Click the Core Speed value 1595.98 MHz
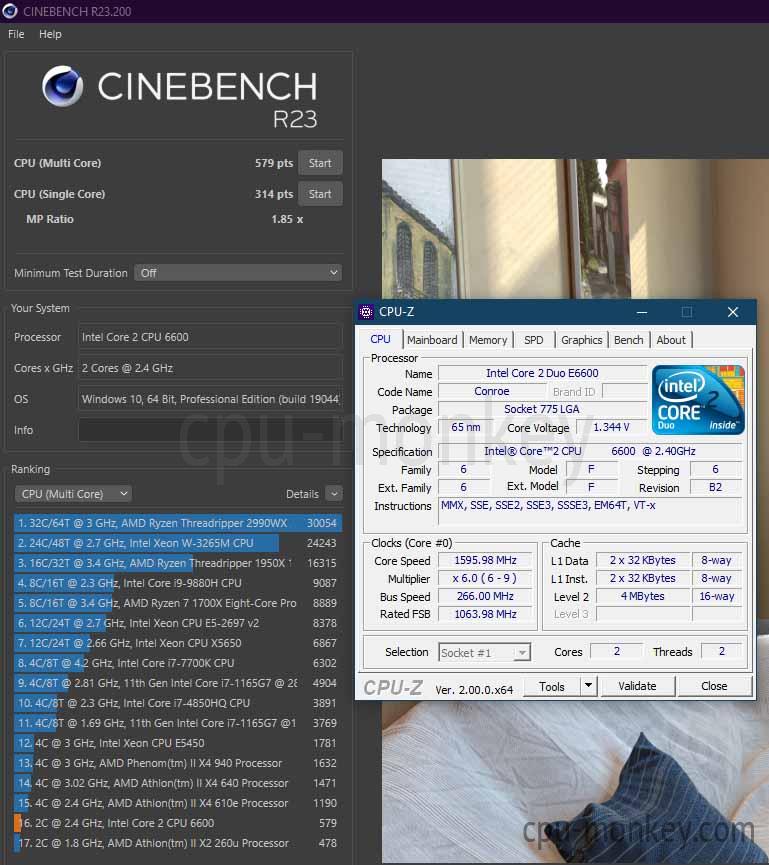 (x=485, y=560)
